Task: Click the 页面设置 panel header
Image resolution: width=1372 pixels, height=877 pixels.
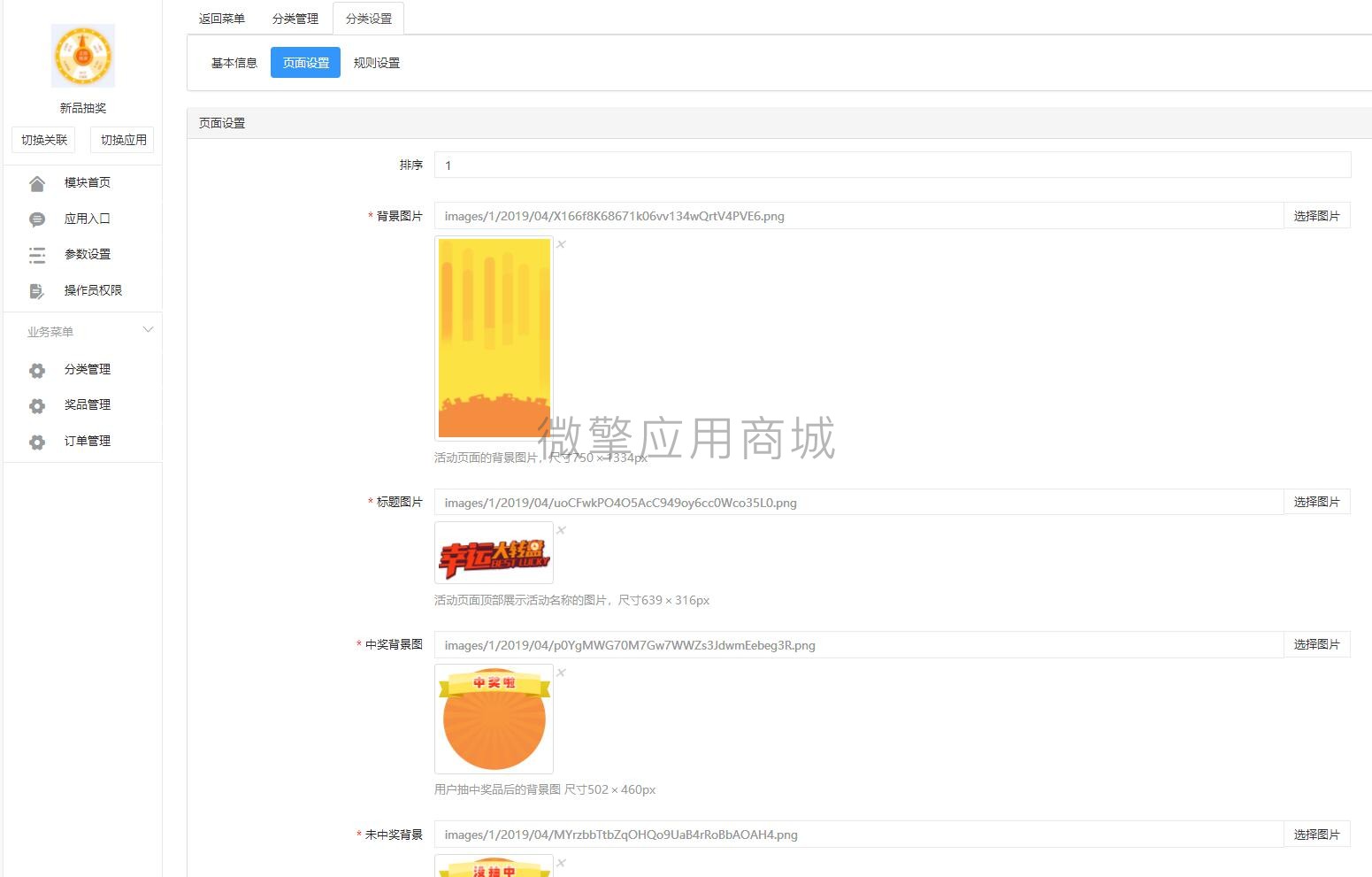Action: pyautogui.click(x=779, y=123)
